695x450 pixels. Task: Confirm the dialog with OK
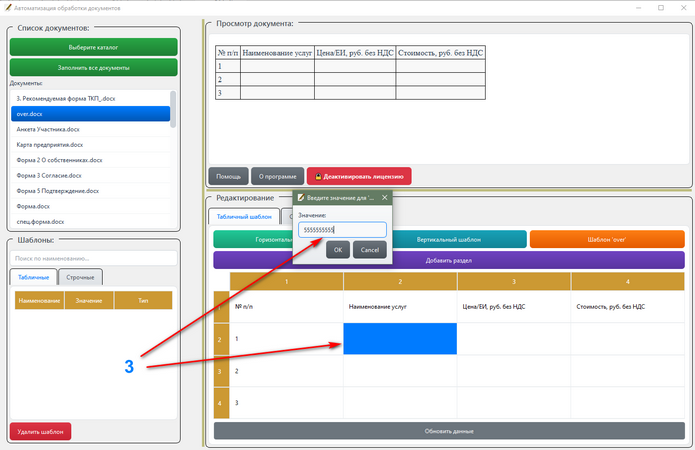pos(338,250)
